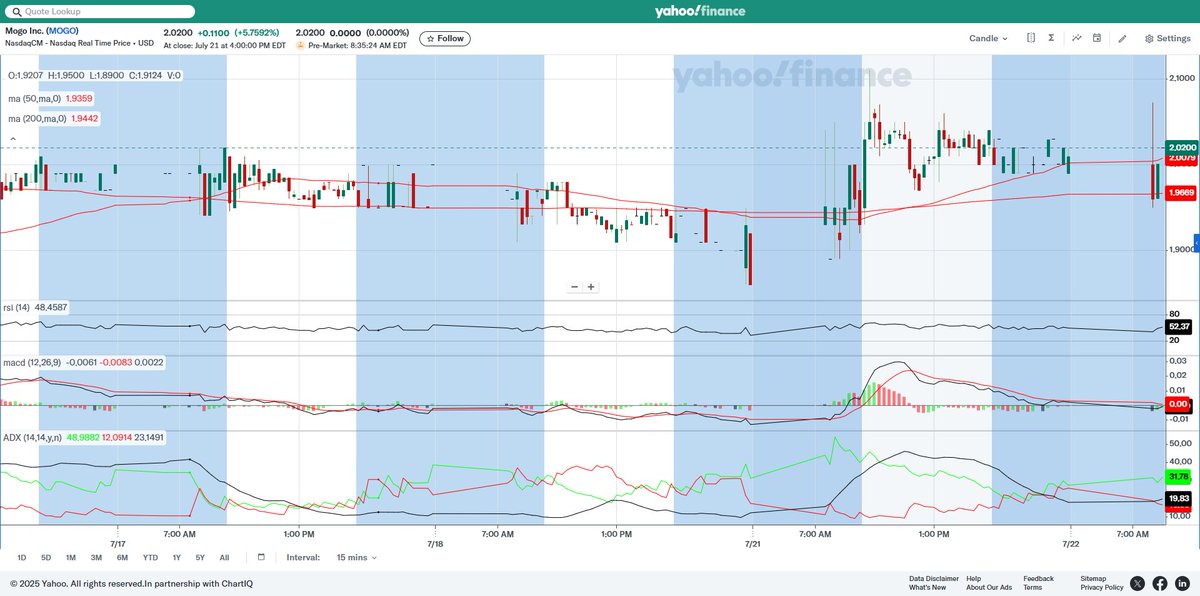Open the sigma indicators icon
The image size is (1200, 596).
click(1052, 38)
